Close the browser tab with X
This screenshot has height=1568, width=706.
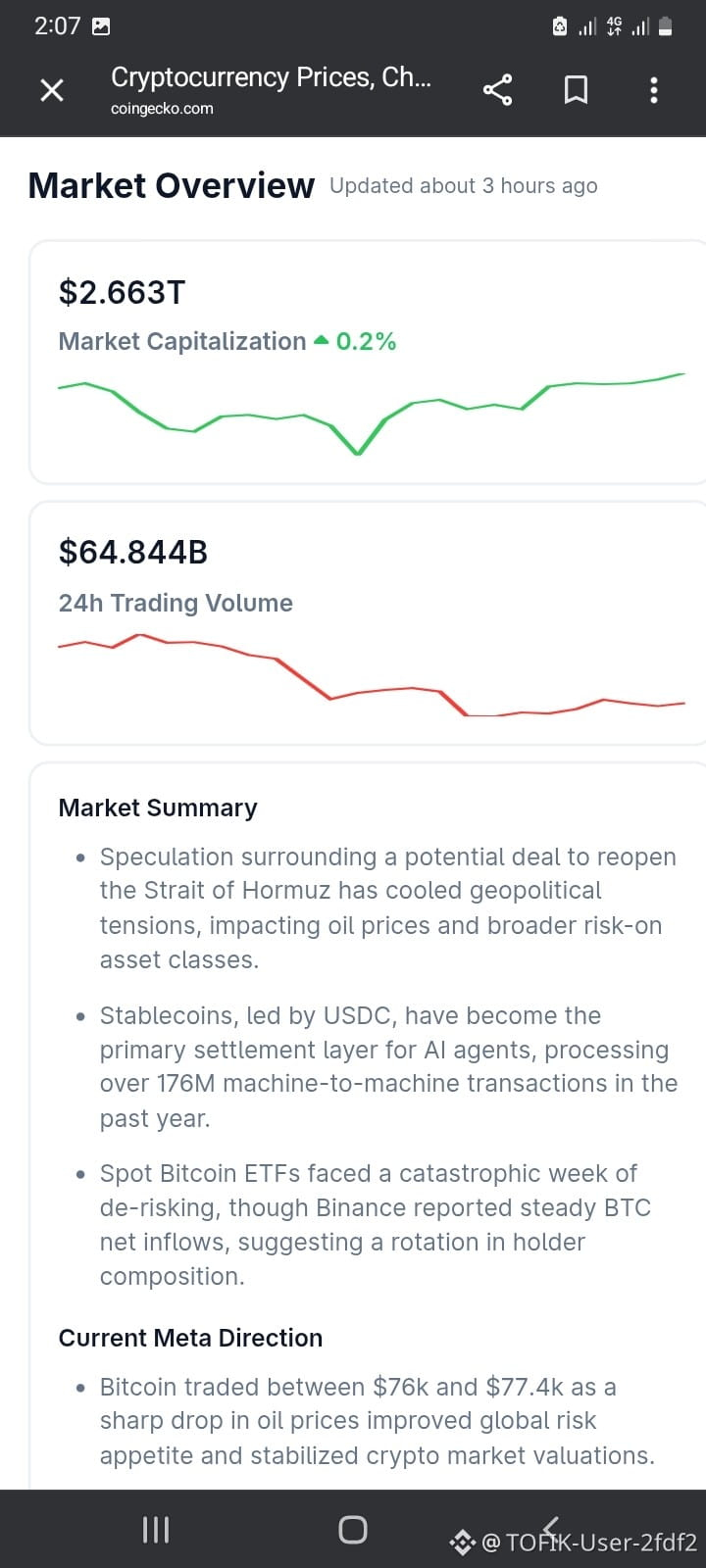tap(52, 90)
